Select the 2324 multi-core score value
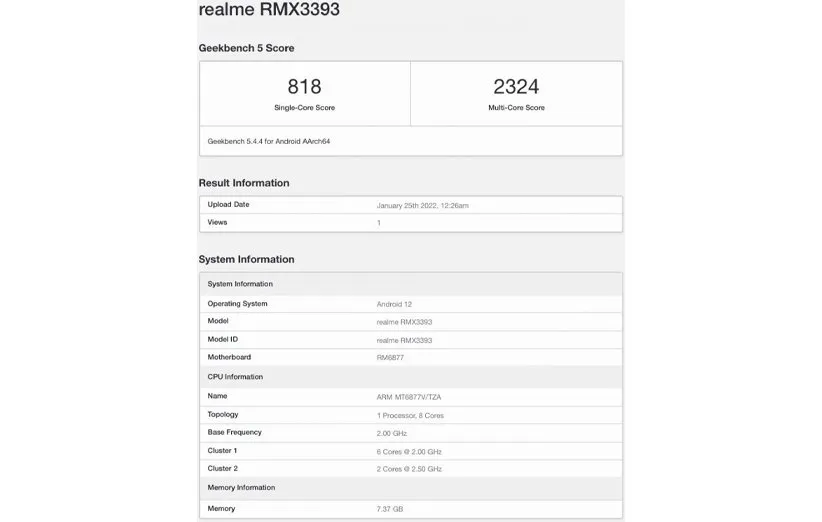 (515, 86)
